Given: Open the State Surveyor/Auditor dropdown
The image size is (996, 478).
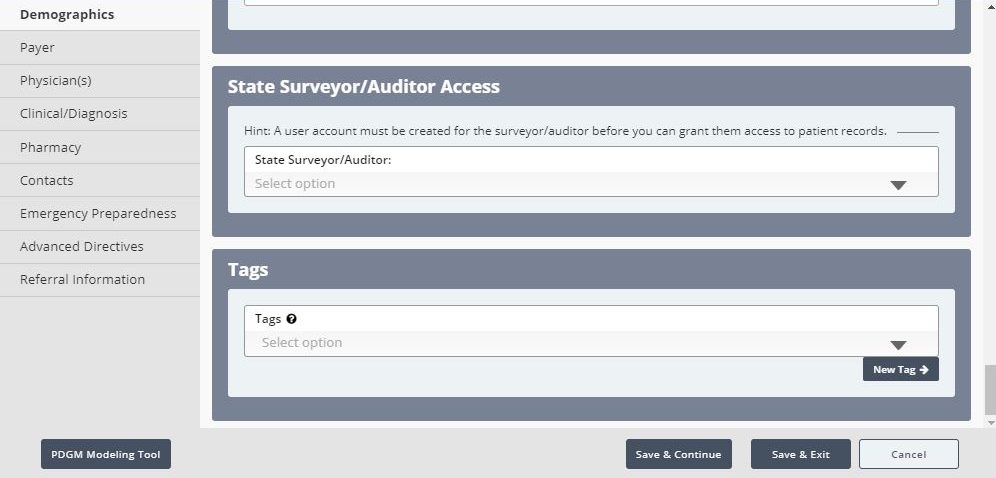Looking at the screenshot, I should pos(590,184).
